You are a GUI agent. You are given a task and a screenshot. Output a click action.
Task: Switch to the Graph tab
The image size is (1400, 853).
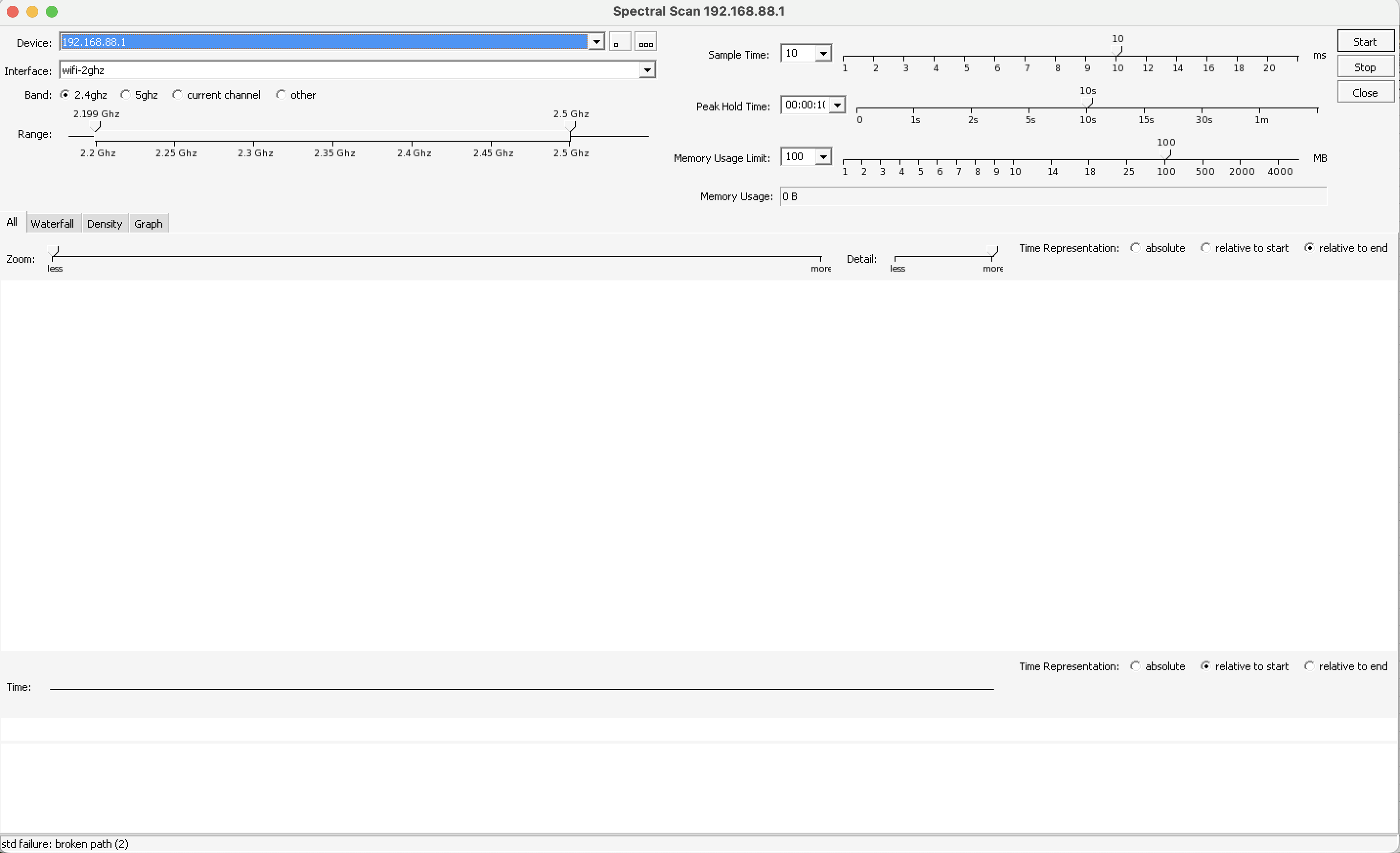(x=148, y=224)
